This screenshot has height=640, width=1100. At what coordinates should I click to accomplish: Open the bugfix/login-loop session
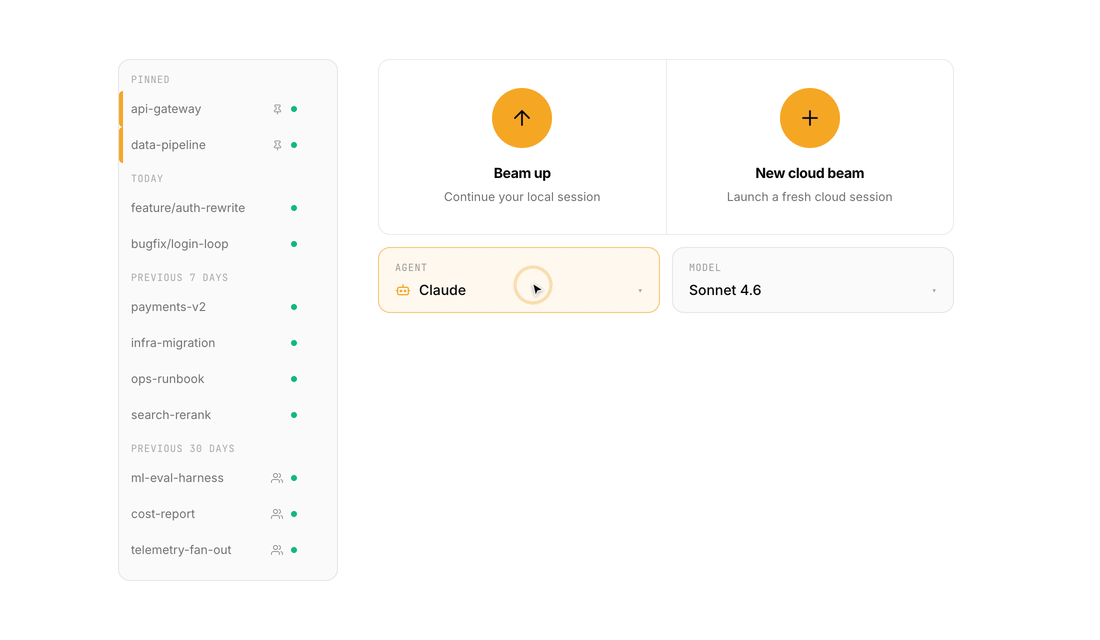(228, 244)
